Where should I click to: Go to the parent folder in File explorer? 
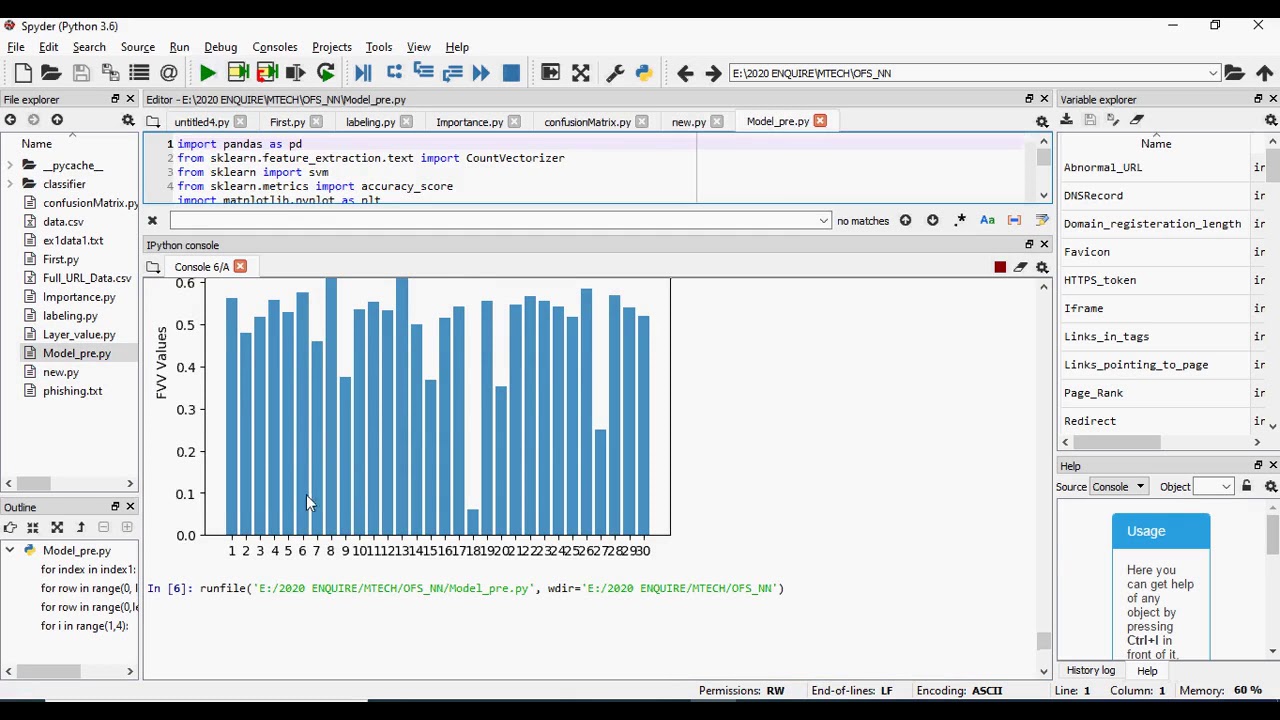57,120
